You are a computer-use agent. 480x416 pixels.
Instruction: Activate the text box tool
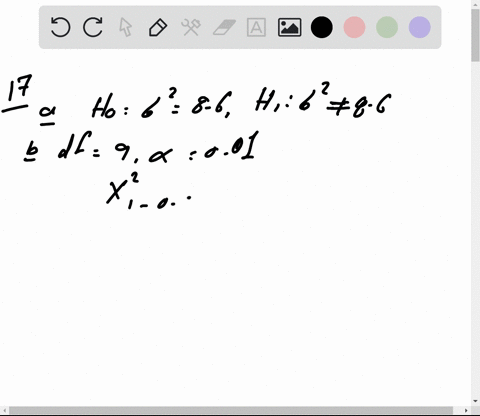pyautogui.click(x=256, y=27)
